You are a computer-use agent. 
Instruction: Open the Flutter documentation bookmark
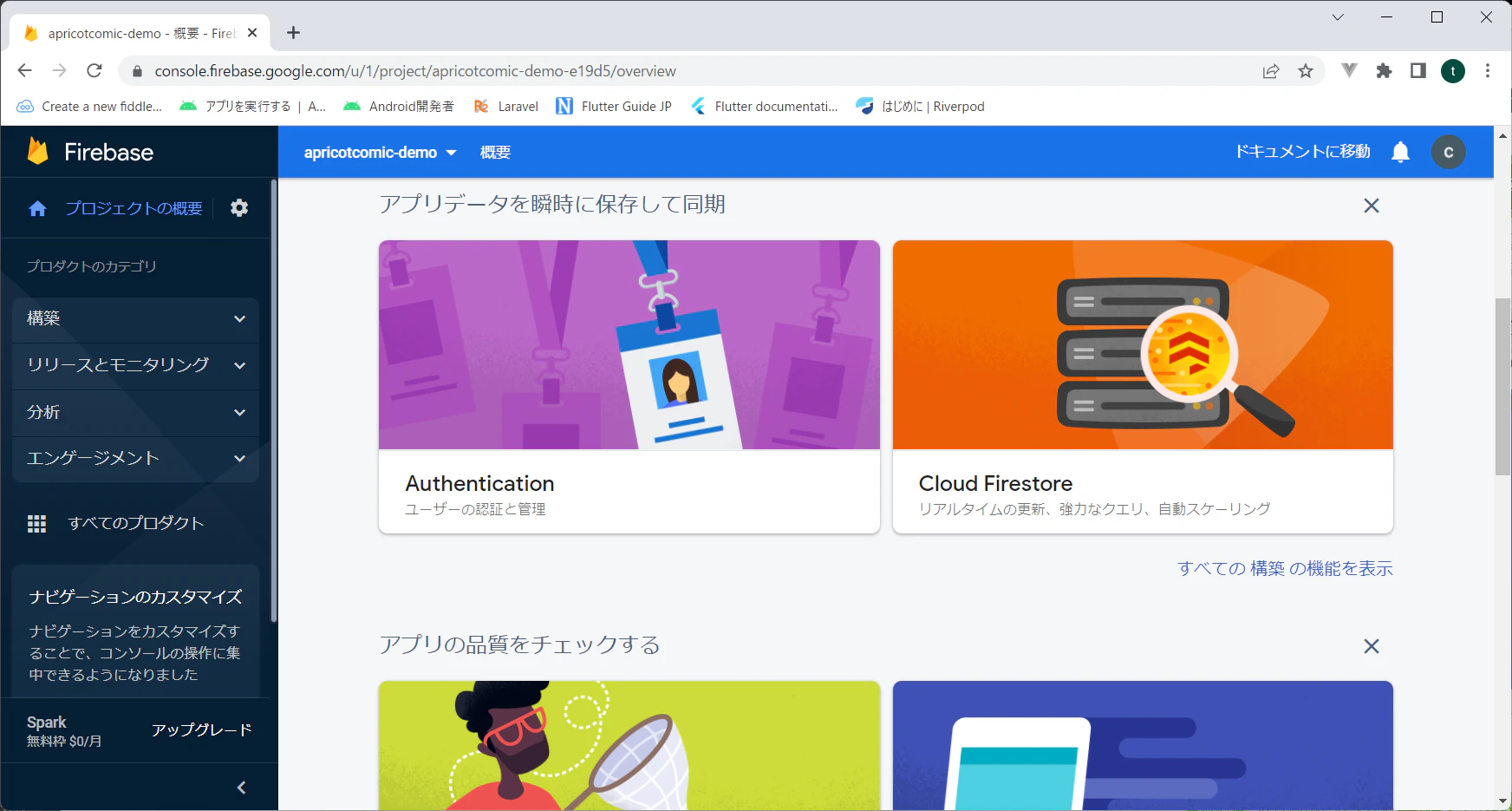[x=765, y=107]
